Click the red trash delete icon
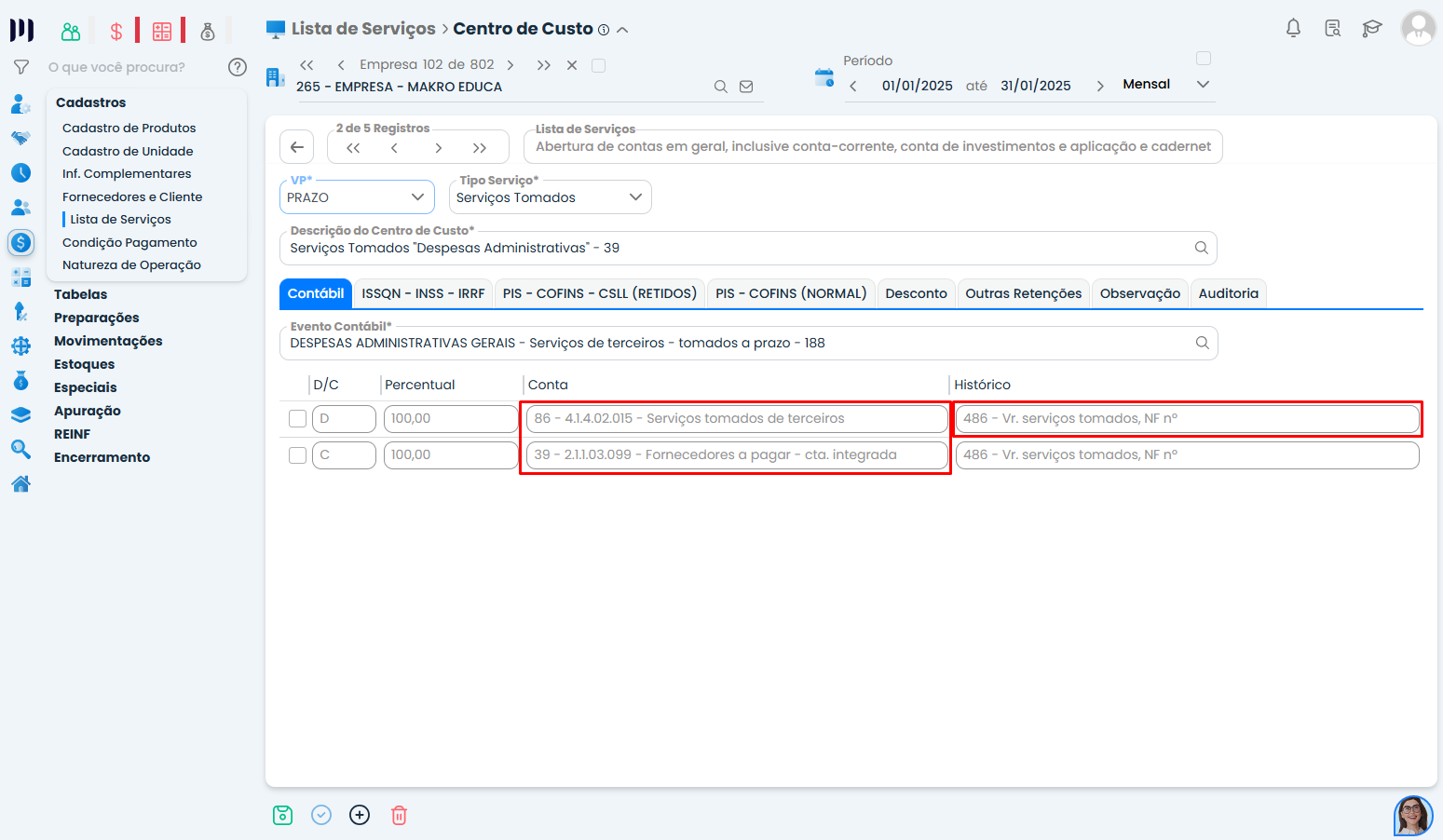The height and width of the screenshot is (840, 1443). (399, 815)
